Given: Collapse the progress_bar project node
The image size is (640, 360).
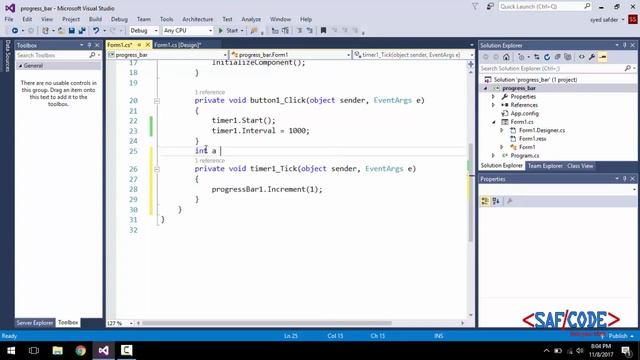Looking at the screenshot, I should click(485, 88).
